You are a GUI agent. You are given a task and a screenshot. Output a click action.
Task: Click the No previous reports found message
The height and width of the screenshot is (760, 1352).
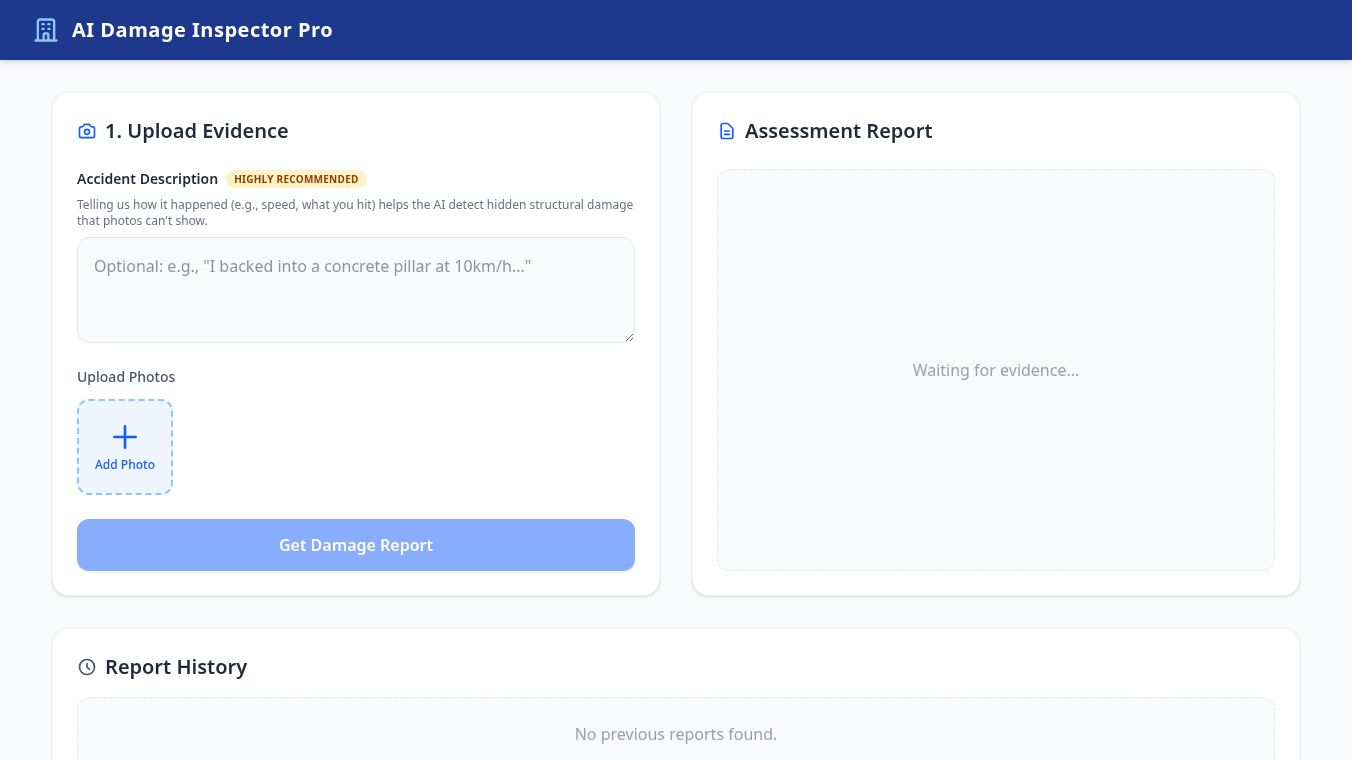pos(676,734)
